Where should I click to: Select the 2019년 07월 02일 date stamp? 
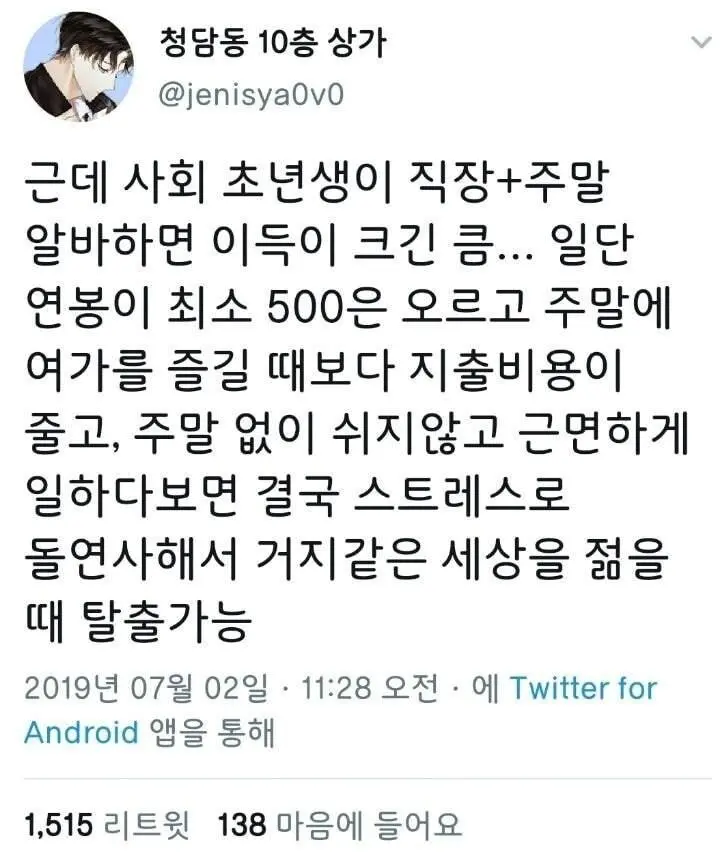click(146, 688)
